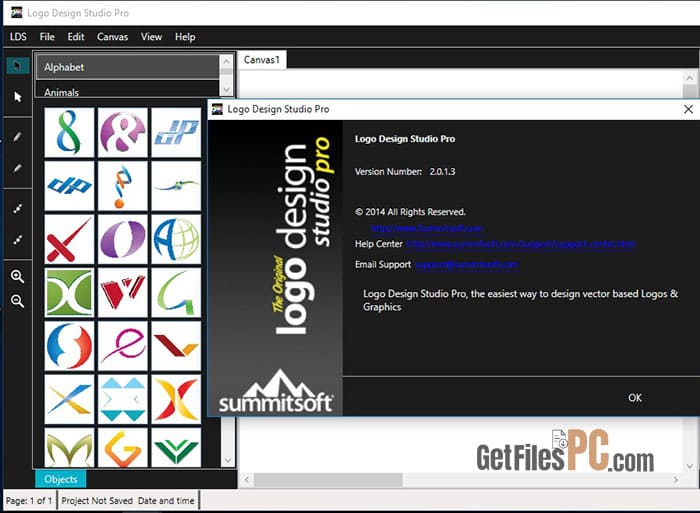This screenshot has width=700, height=513.
Task: Choose the green square X logo
Action: click(x=69, y=292)
